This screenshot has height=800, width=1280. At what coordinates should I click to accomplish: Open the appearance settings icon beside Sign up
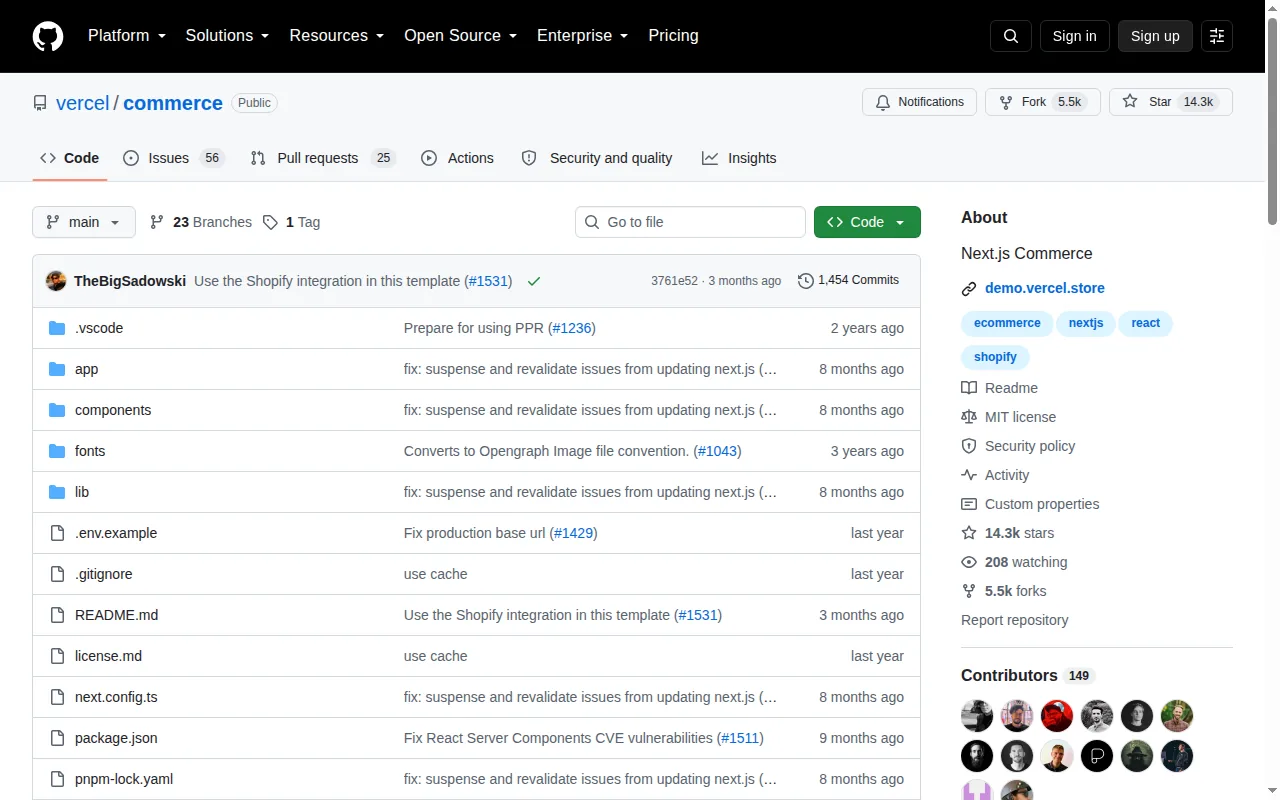tap(1217, 36)
